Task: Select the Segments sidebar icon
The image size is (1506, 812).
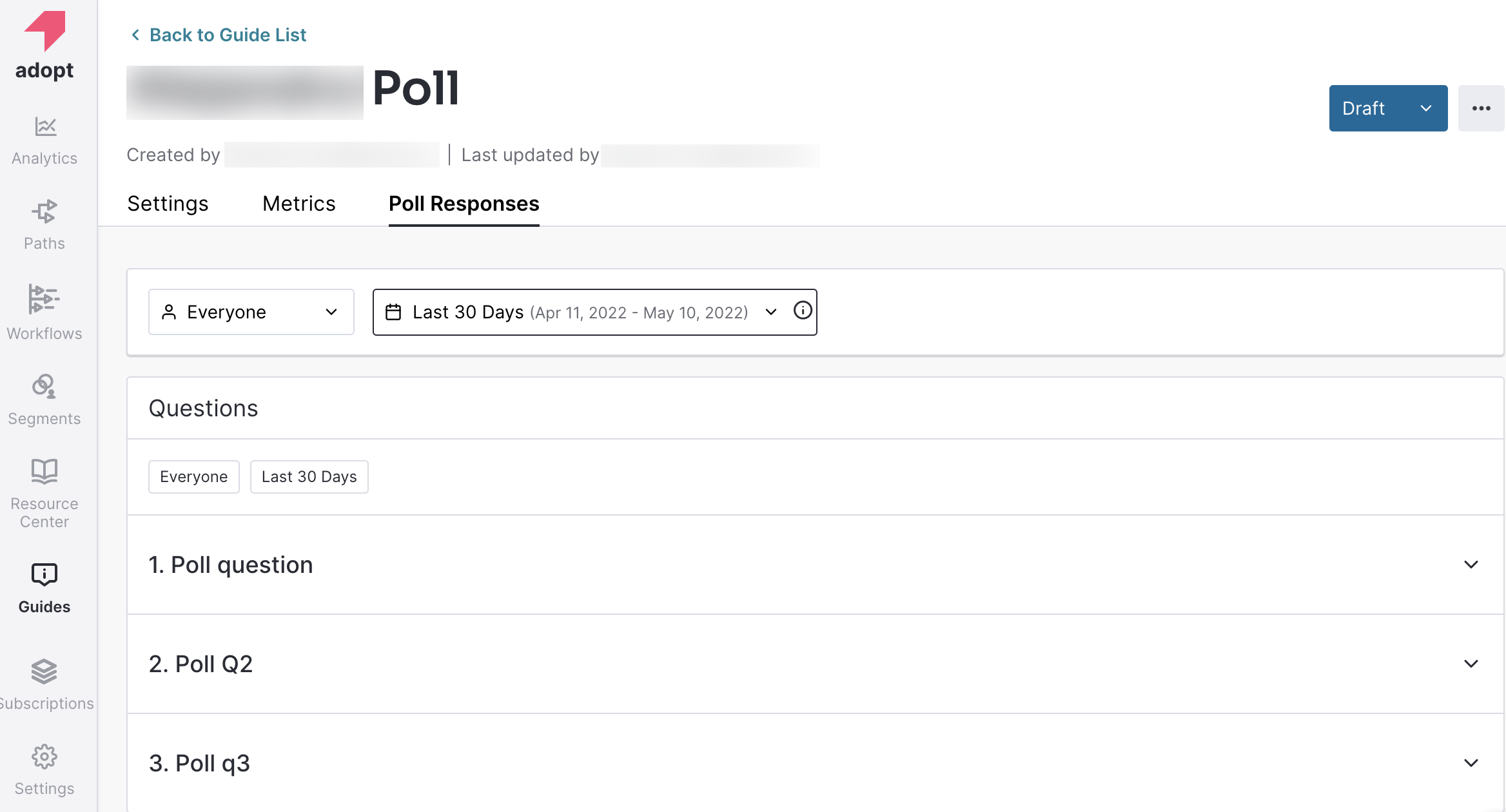Action: pyautogui.click(x=44, y=387)
